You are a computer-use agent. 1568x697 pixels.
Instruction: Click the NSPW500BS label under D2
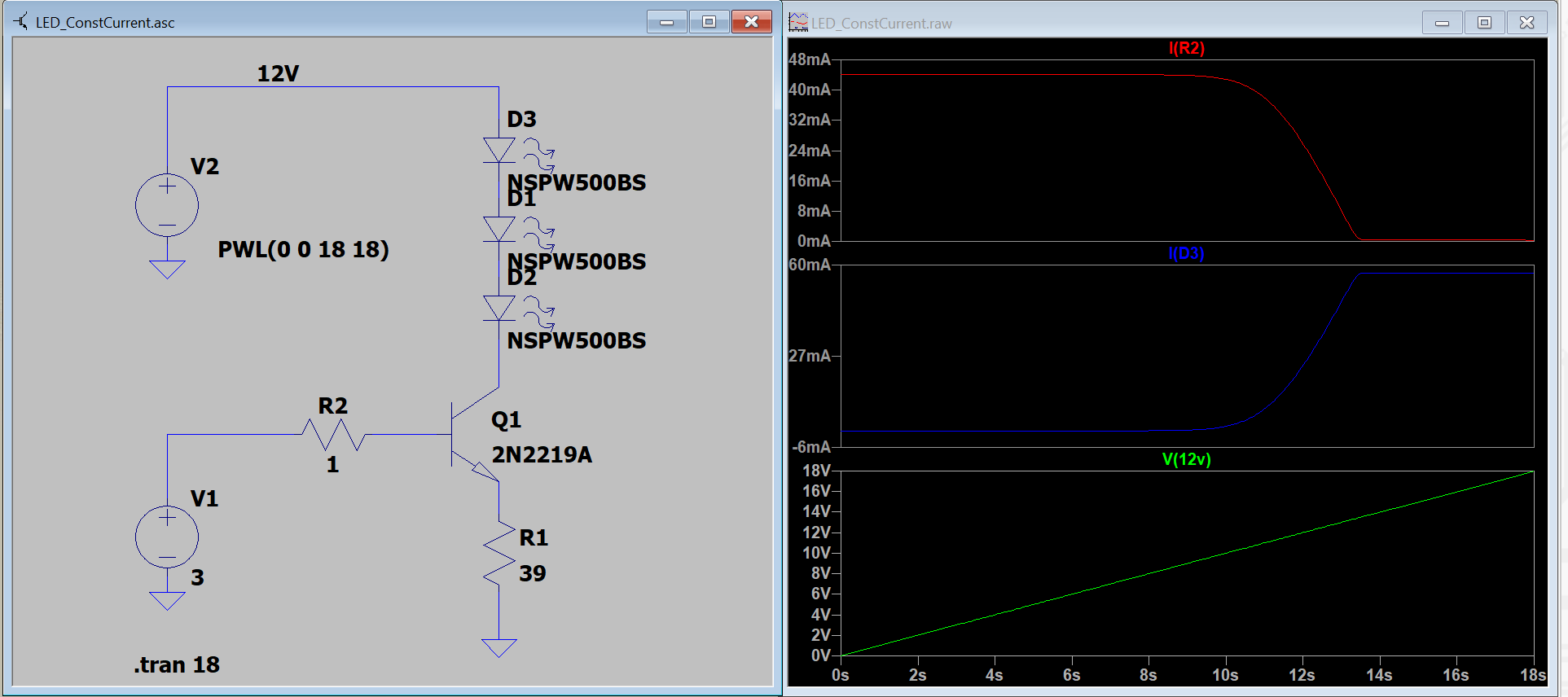click(577, 340)
